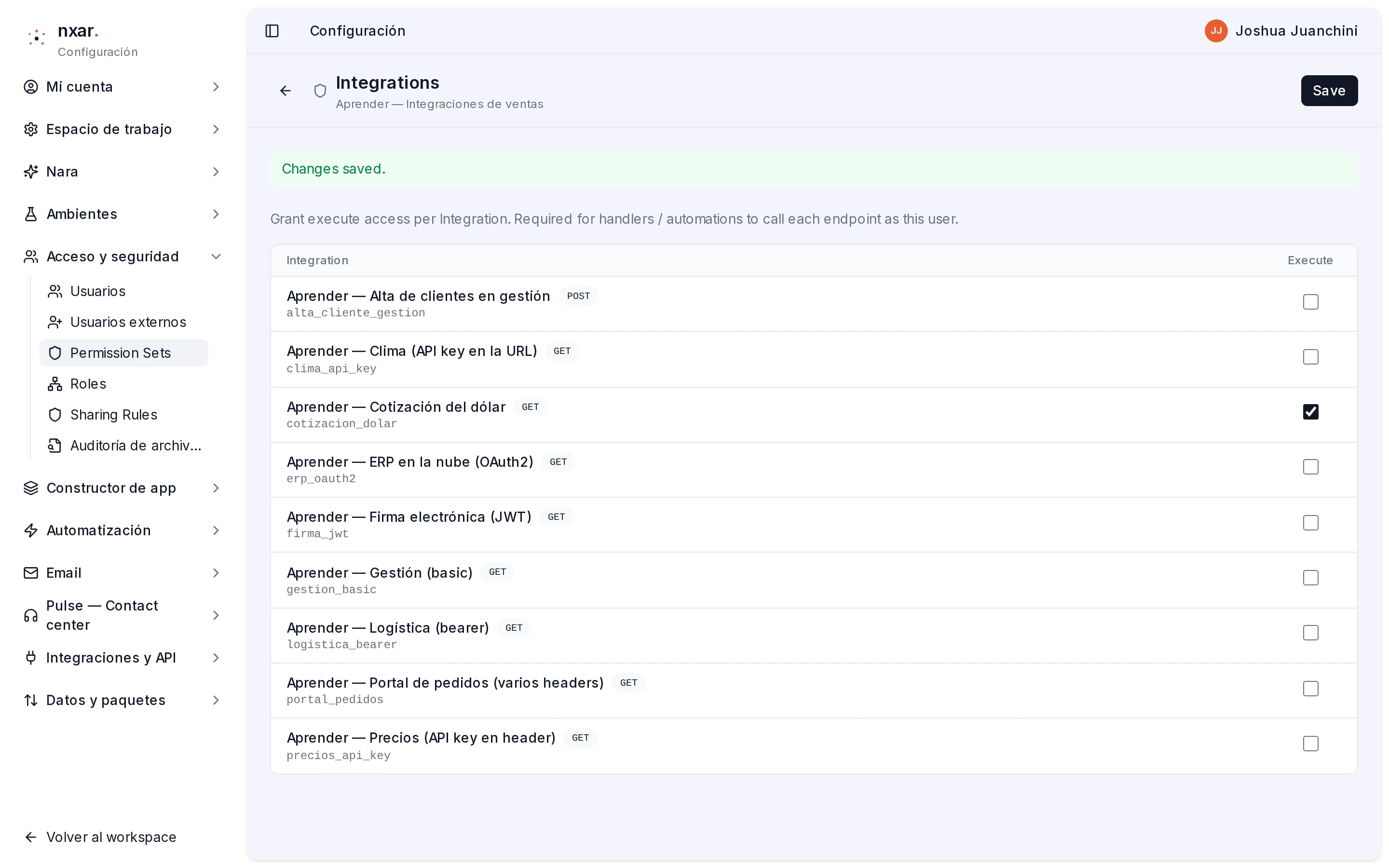Check Execute for Clima (API key en la URL)

coord(1310,357)
